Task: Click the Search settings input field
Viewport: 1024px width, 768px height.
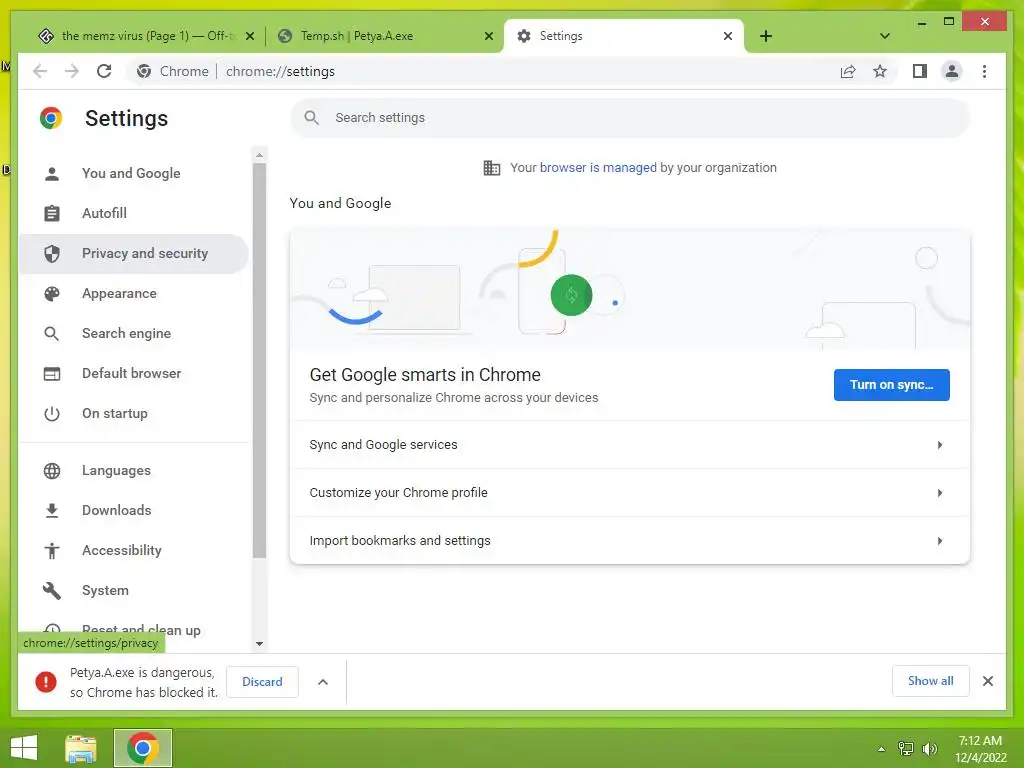Action: 630,118
